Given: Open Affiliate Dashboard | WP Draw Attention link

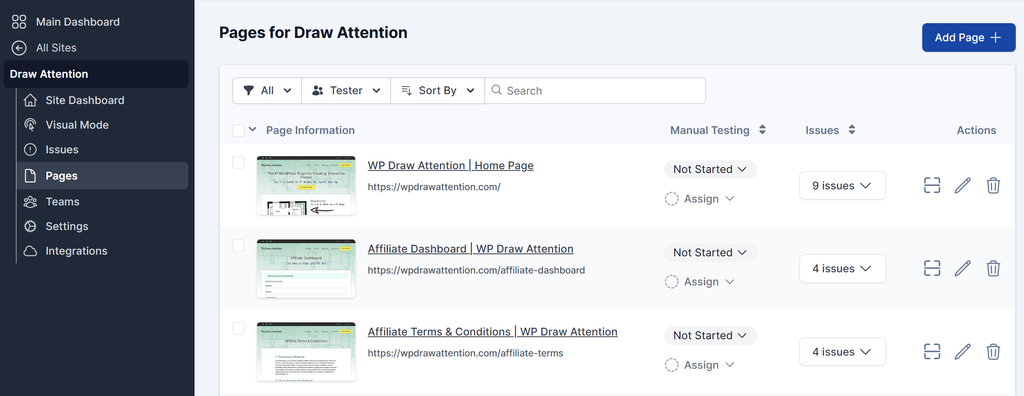Looking at the screenshot, I should point(470,249).
